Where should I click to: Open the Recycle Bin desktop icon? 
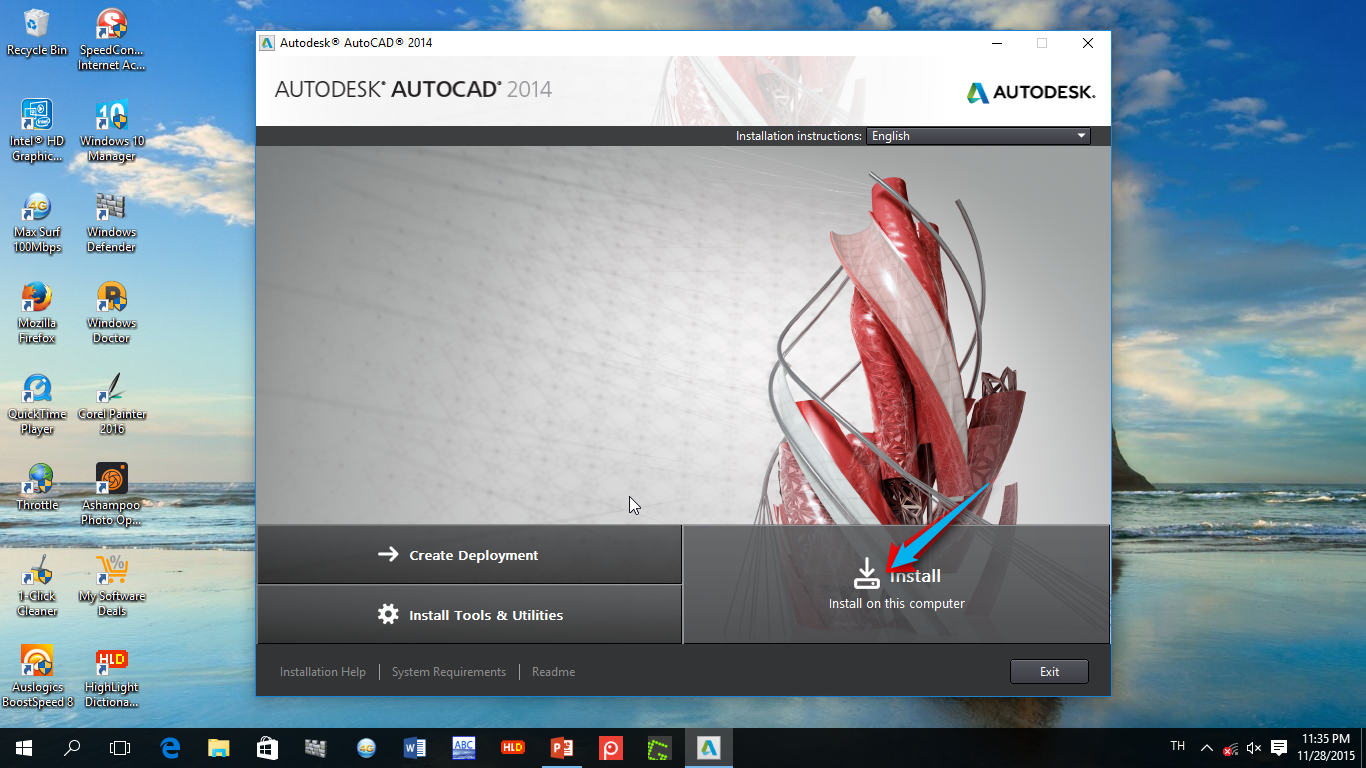tap(37, 32)
